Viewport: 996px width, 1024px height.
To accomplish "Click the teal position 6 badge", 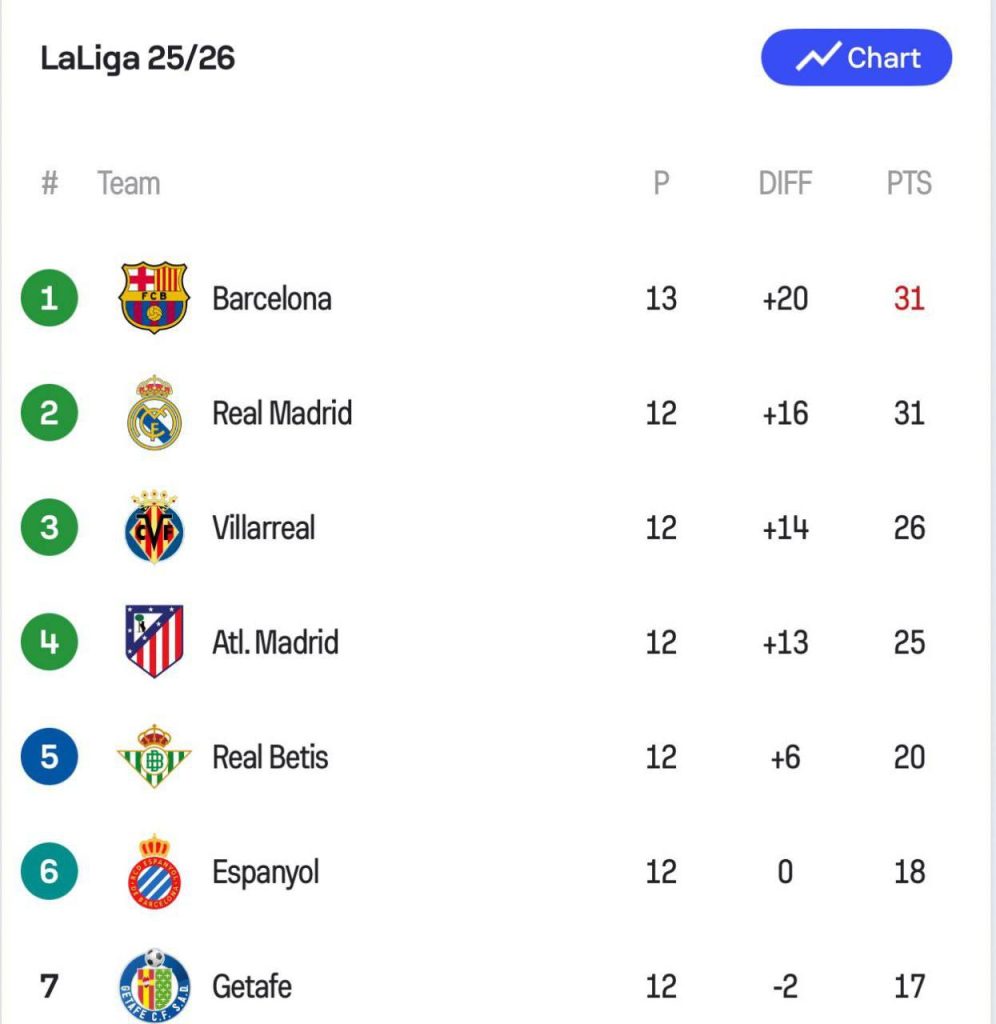I will (48, 871).
